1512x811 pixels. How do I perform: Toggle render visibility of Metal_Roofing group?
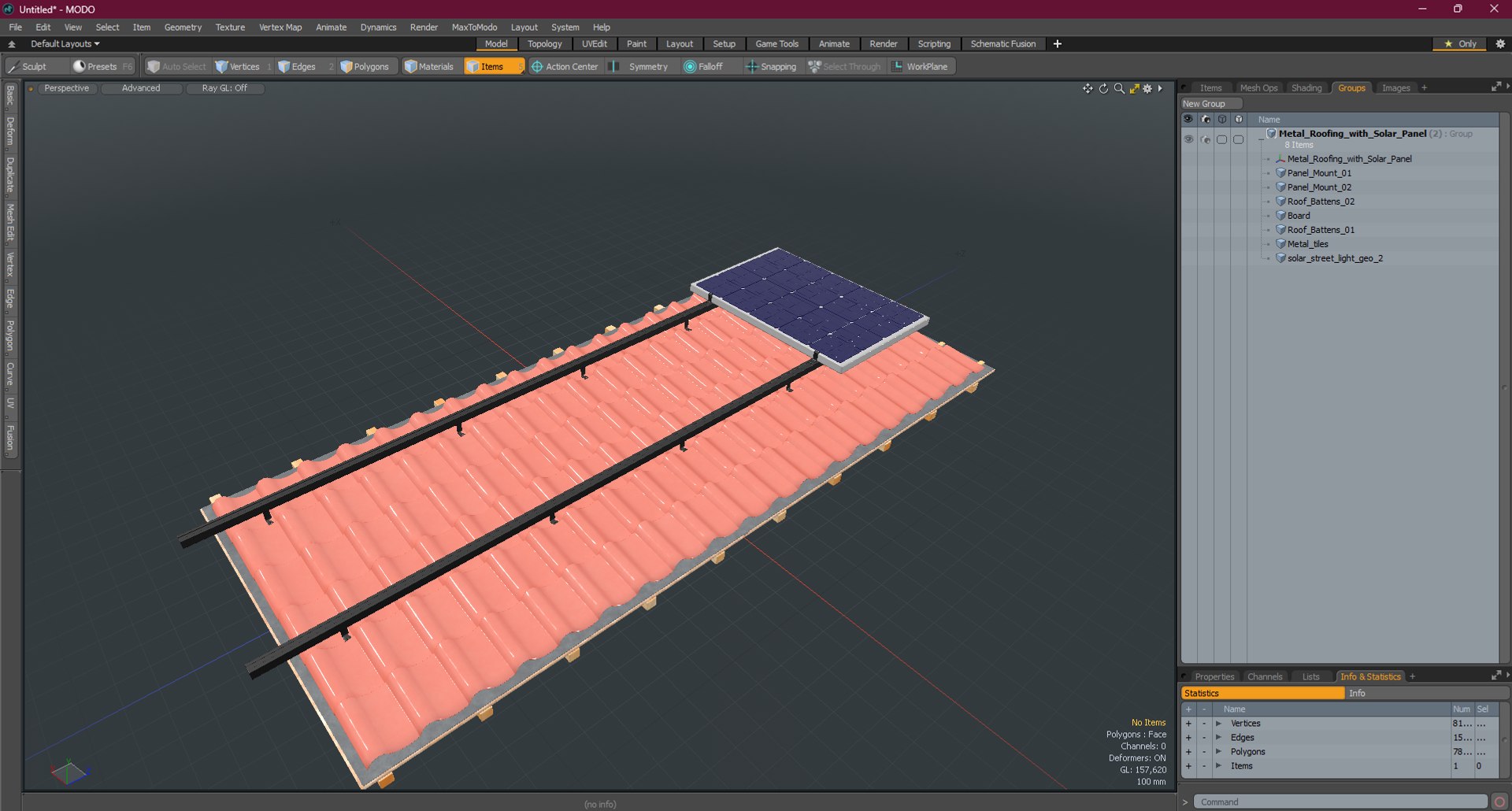click(x=1205, y=139)
